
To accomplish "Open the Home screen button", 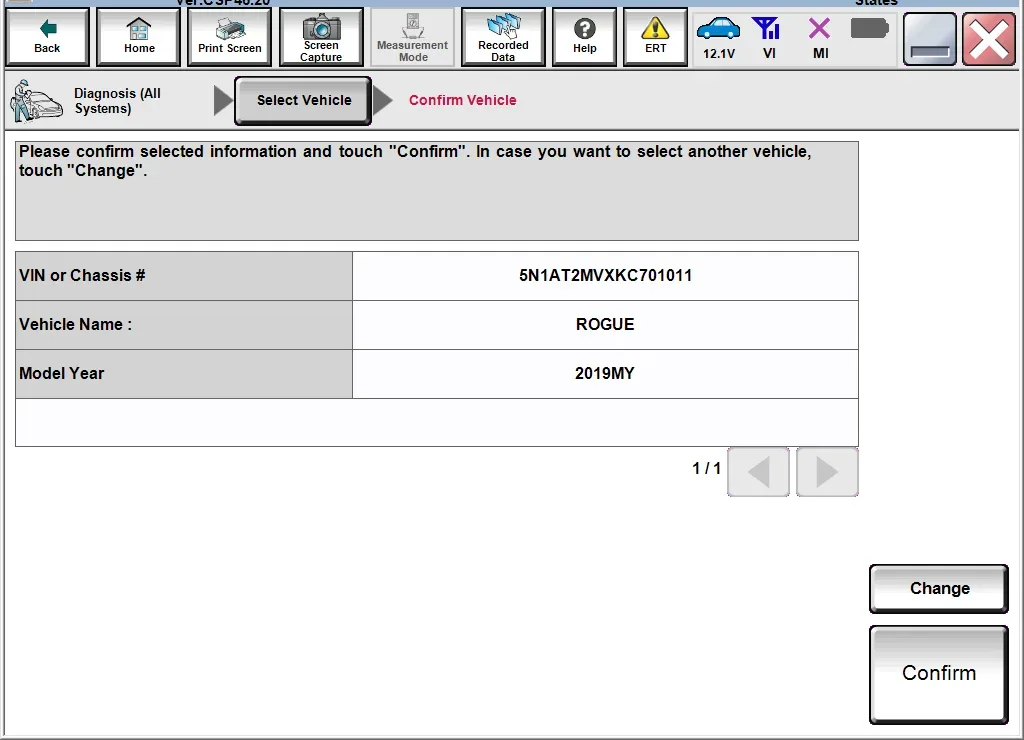I will point(138,37).
